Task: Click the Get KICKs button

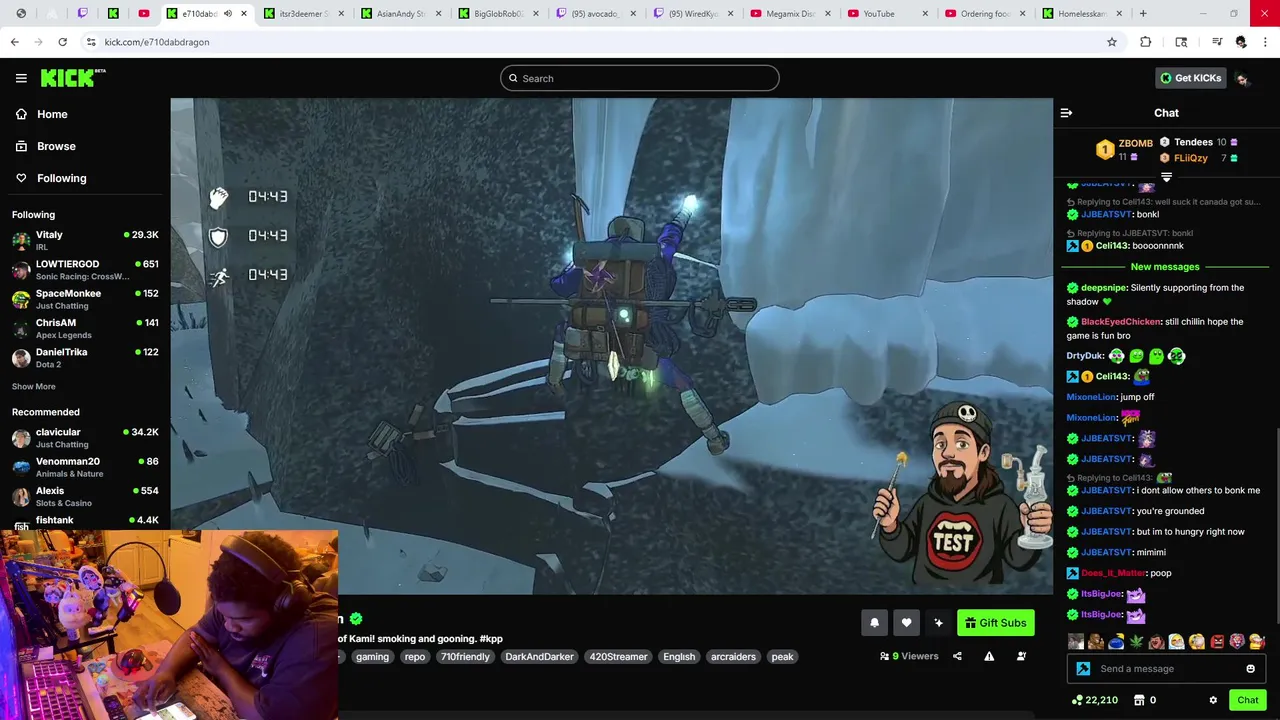Action: pos(1190,78)
